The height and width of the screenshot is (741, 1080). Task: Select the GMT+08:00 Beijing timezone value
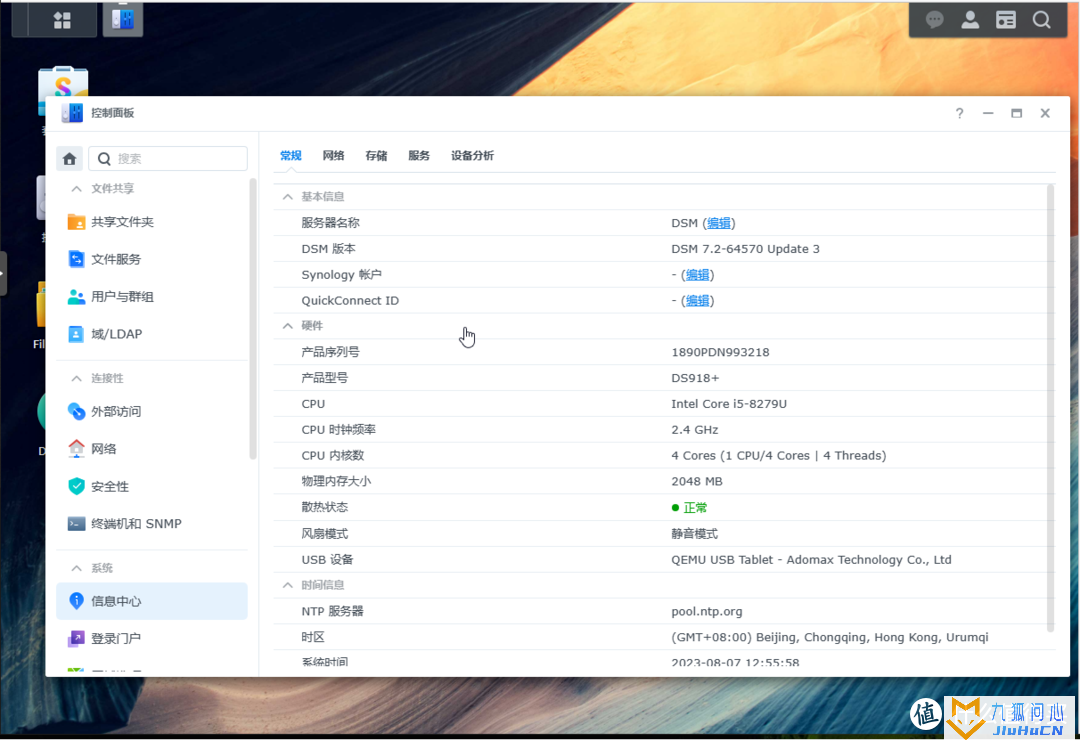pyautogui.click(x=830, y=638)
